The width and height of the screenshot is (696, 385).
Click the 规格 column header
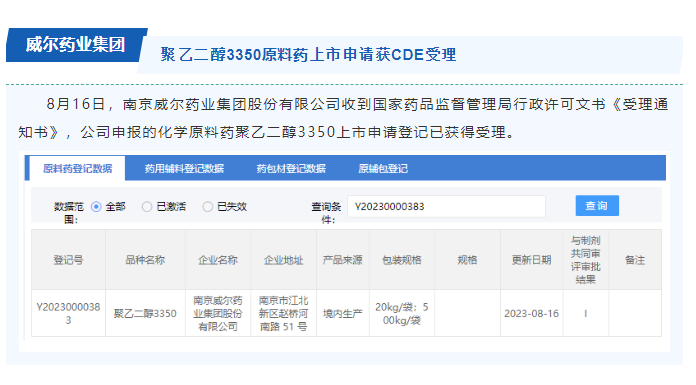coord(467,260)
